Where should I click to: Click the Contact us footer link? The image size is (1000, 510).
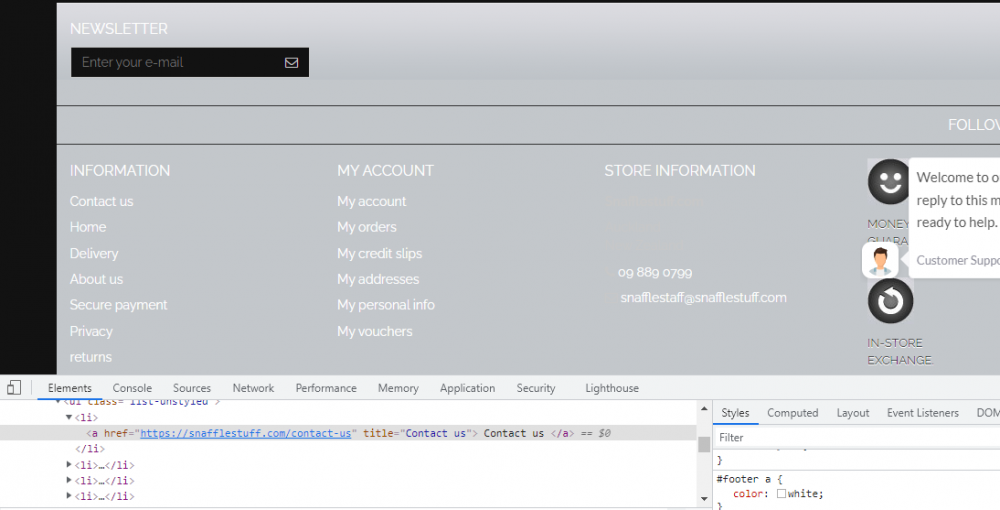[x=101, y=201]
